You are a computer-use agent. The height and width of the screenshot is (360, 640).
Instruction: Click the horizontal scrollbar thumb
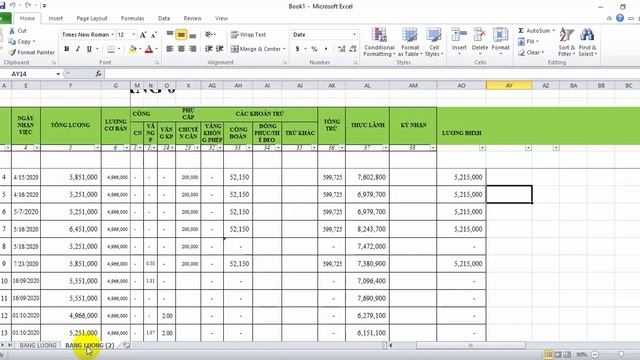(x=471, y=345)
